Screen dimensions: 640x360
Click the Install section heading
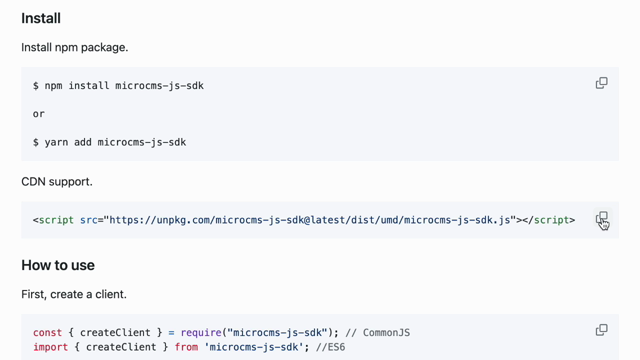click(41, 18)
